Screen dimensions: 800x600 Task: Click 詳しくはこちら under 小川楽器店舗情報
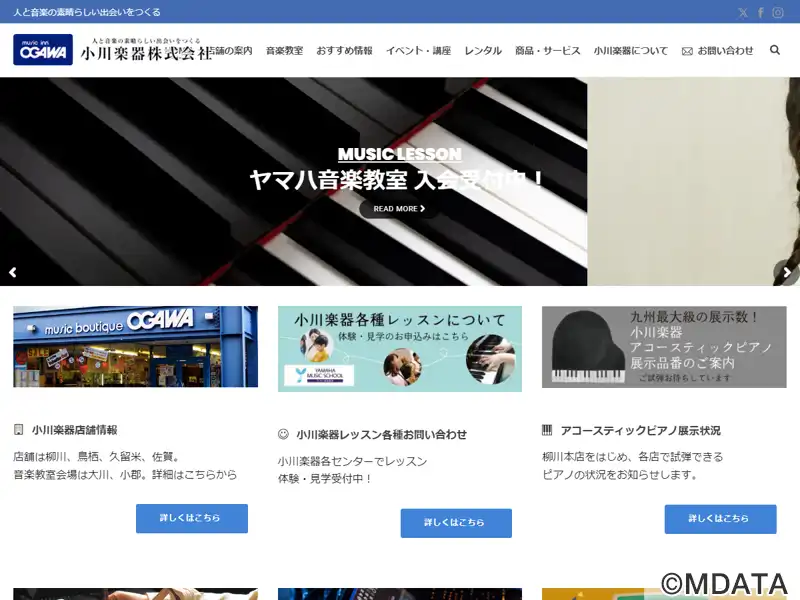192,518
